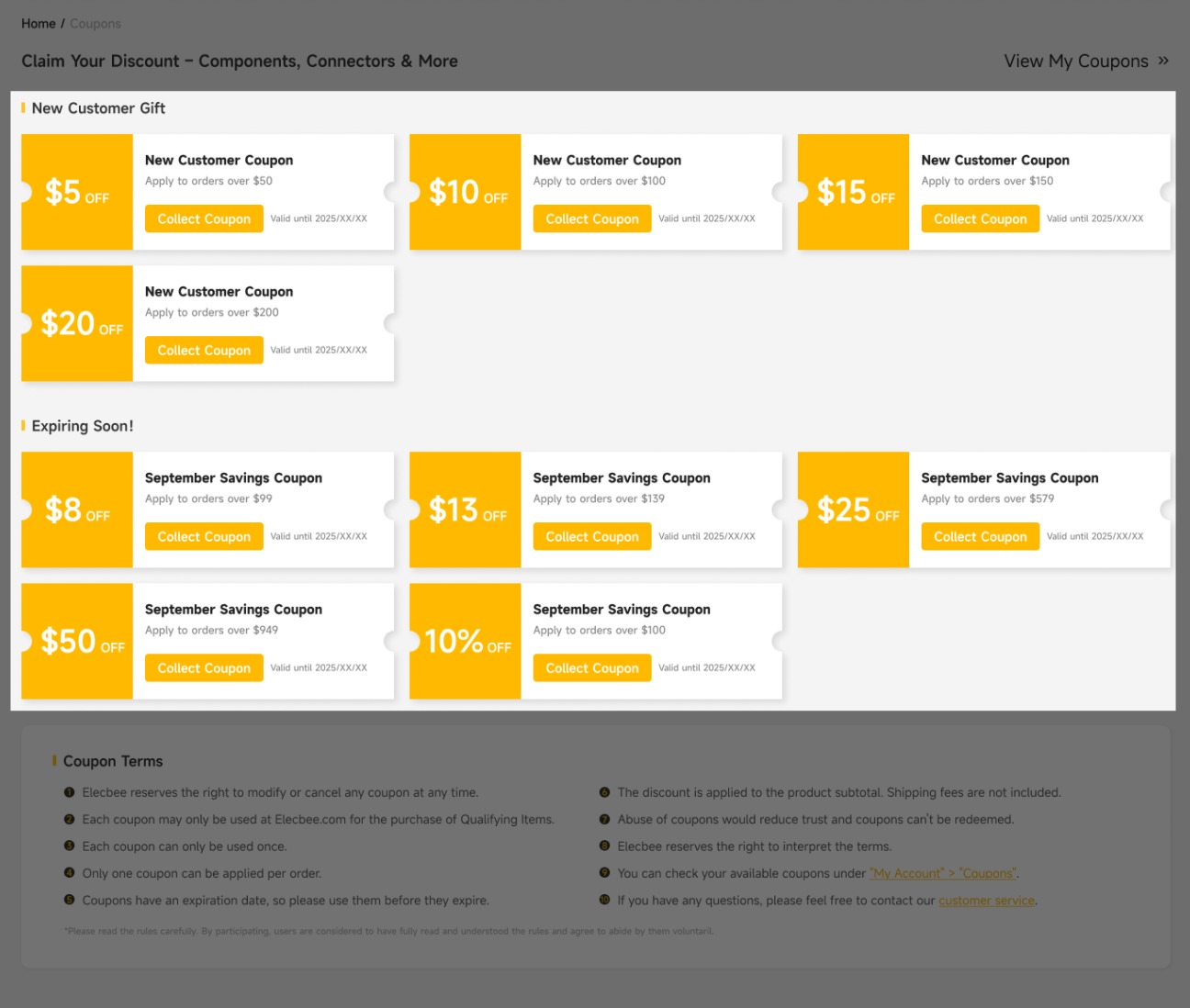Collect the $8 OFF September Savings coupon

204,536
